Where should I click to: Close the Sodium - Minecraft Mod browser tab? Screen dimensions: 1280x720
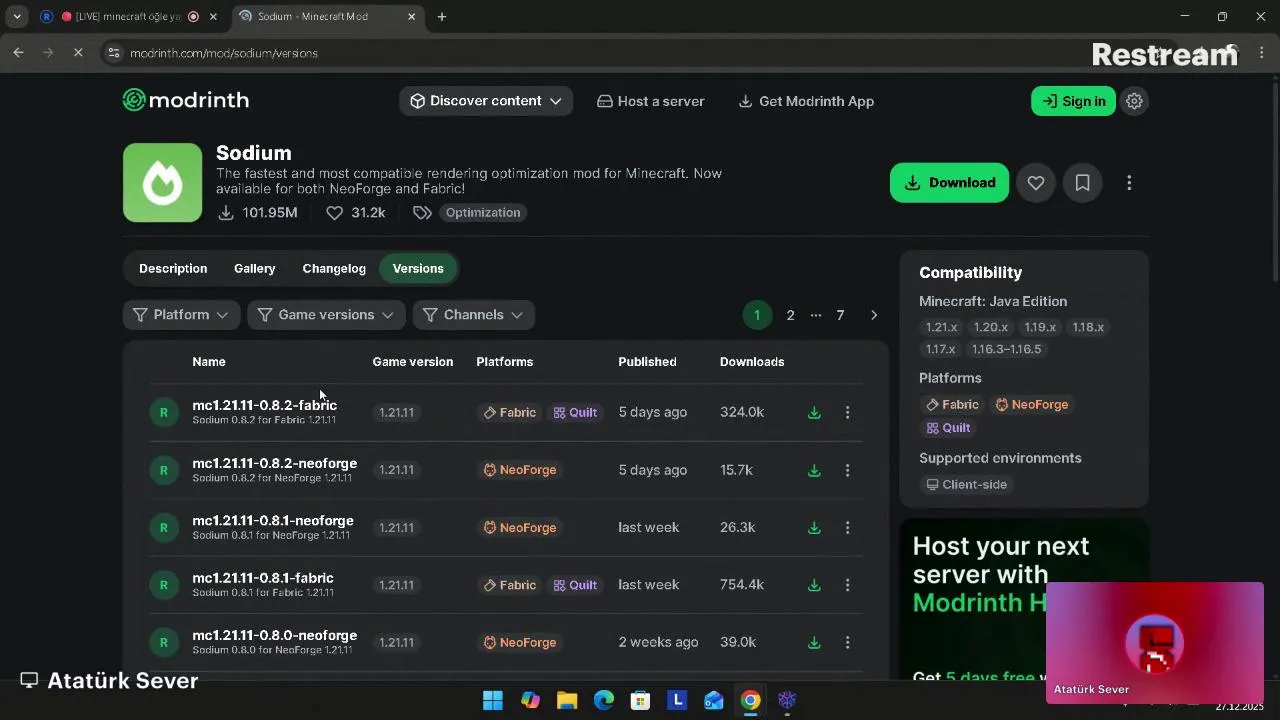412,16
